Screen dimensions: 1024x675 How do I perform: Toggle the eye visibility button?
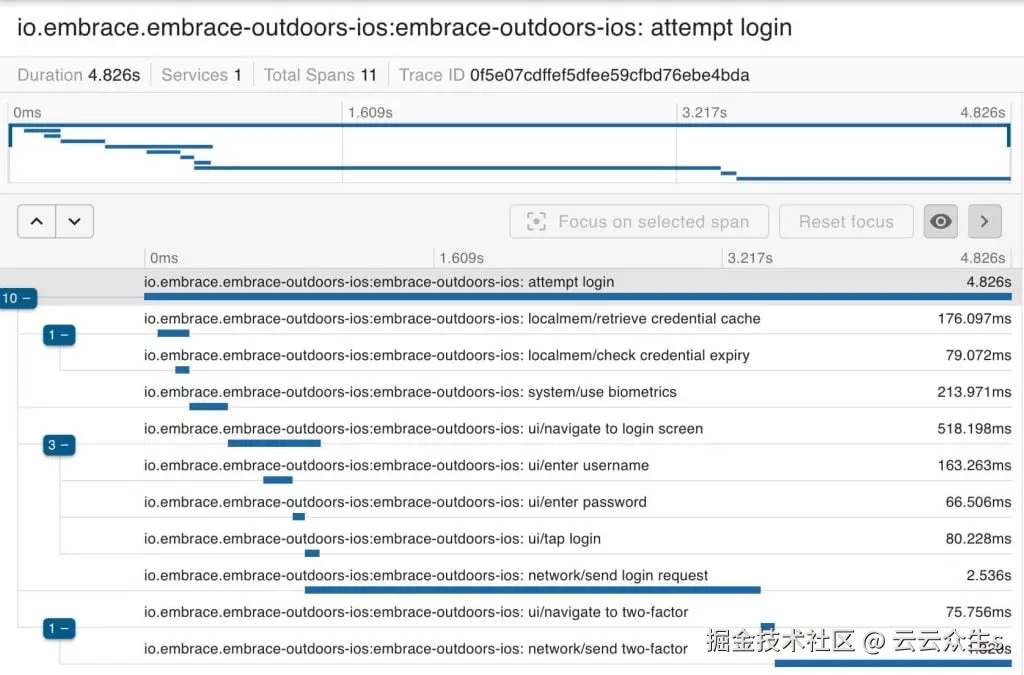(940, 221)
